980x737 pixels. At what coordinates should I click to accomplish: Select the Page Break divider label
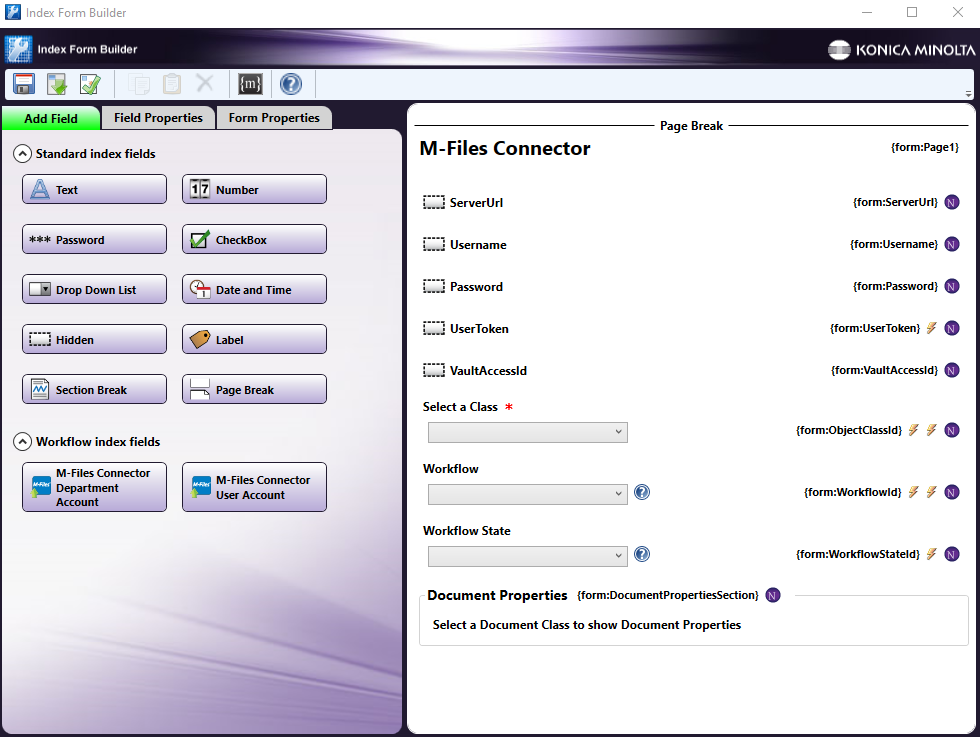click(691, 126)
